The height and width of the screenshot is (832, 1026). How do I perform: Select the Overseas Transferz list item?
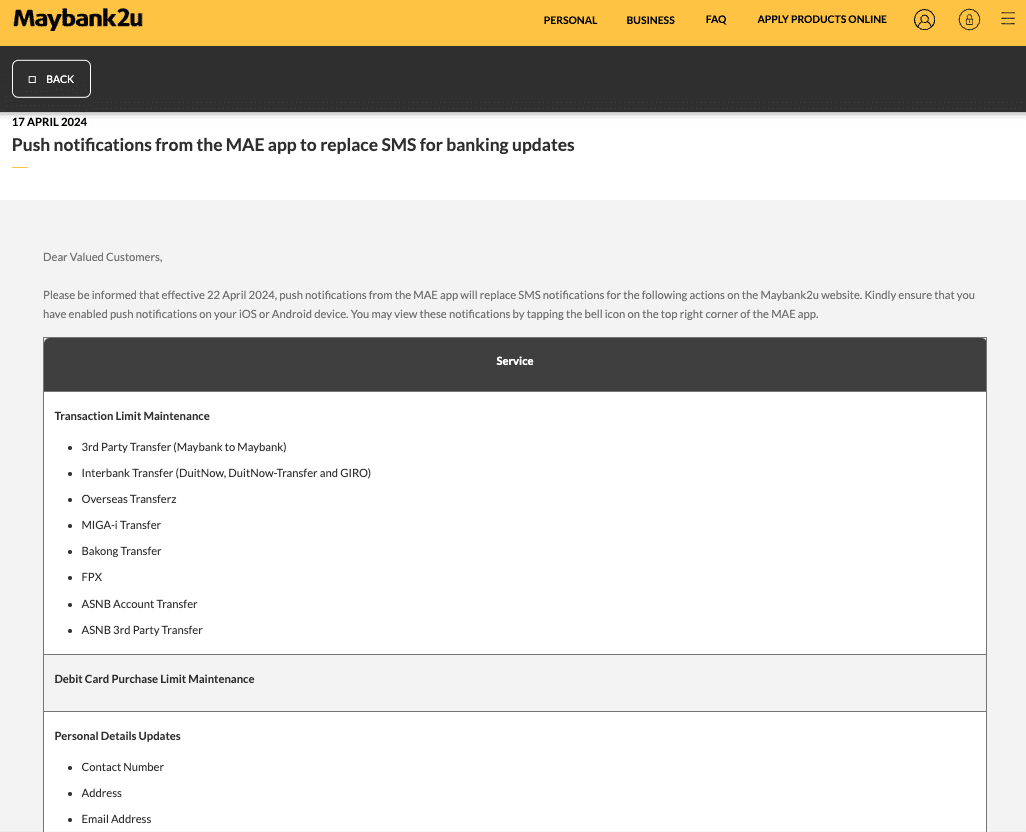129,499
